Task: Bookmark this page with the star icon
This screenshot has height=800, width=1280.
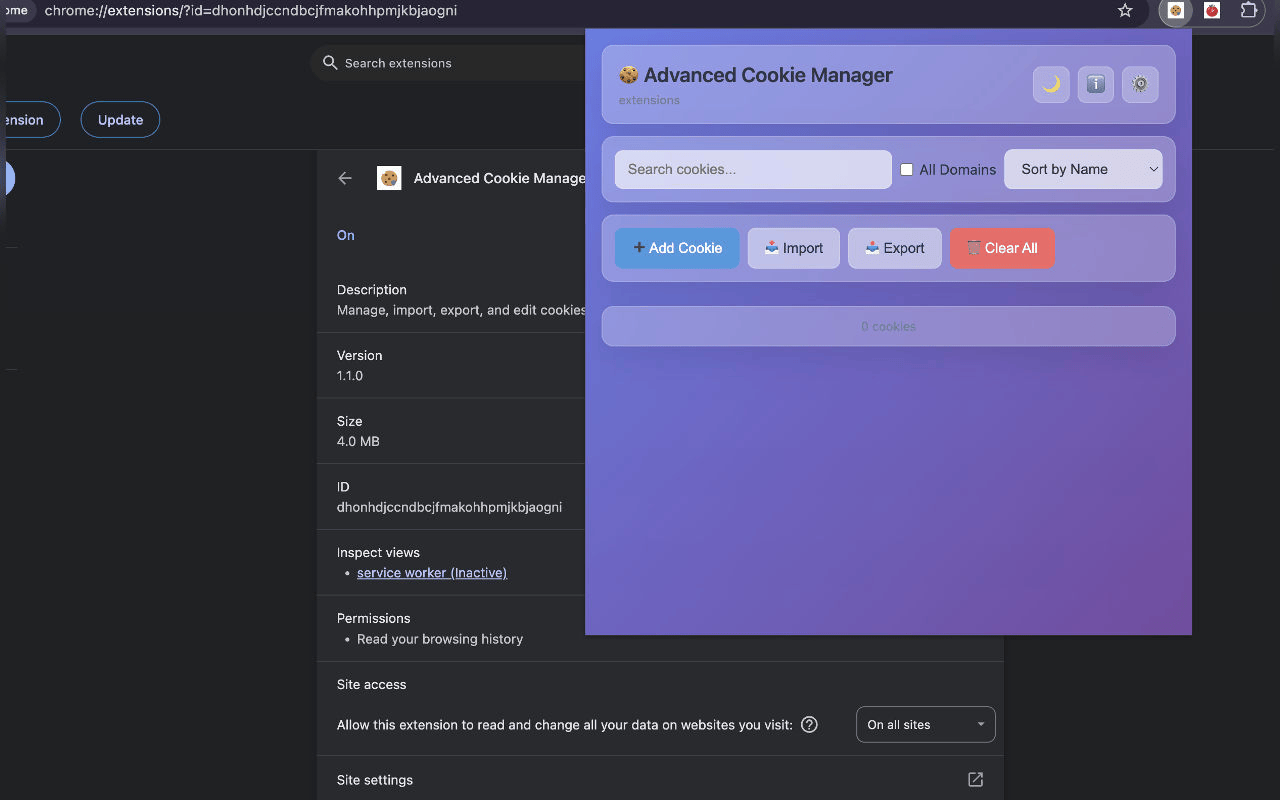Action: 1125,11
